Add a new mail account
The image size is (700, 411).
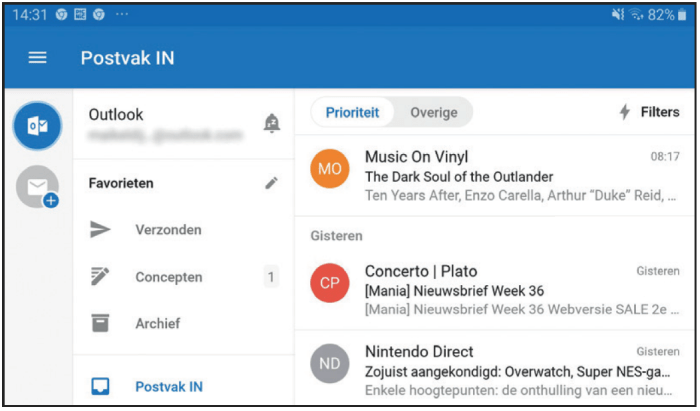click(x=38, y=187)
